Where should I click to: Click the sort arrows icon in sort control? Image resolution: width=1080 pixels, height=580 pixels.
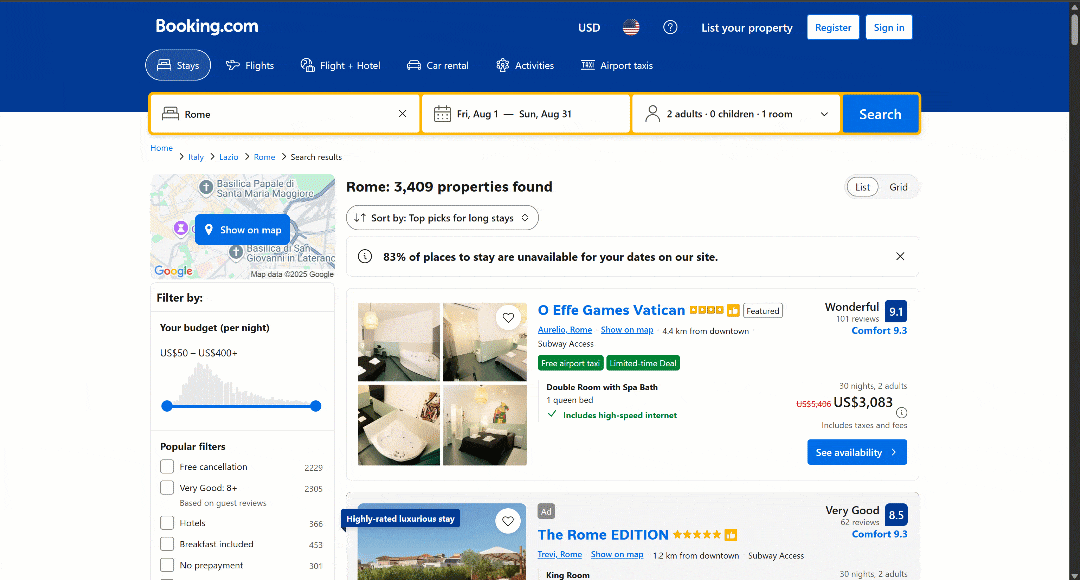point(360,218)
